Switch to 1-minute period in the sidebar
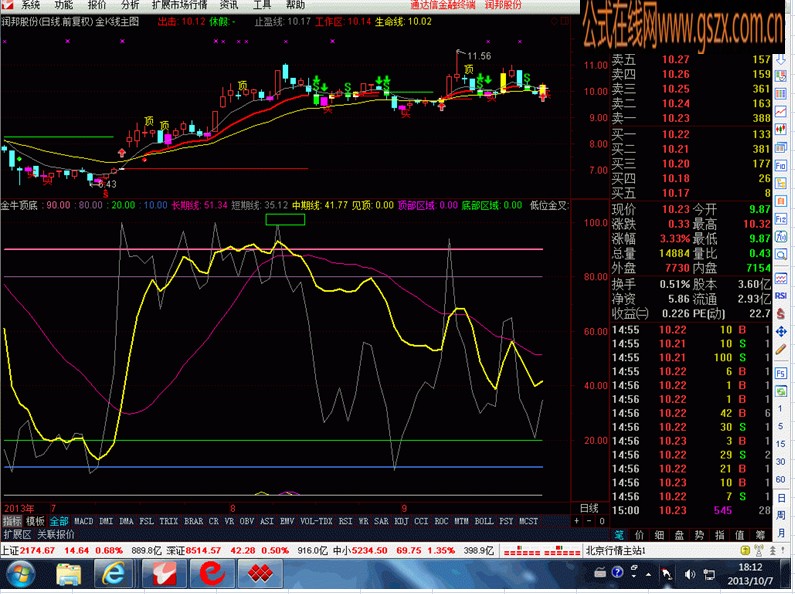 coord(781,409)
